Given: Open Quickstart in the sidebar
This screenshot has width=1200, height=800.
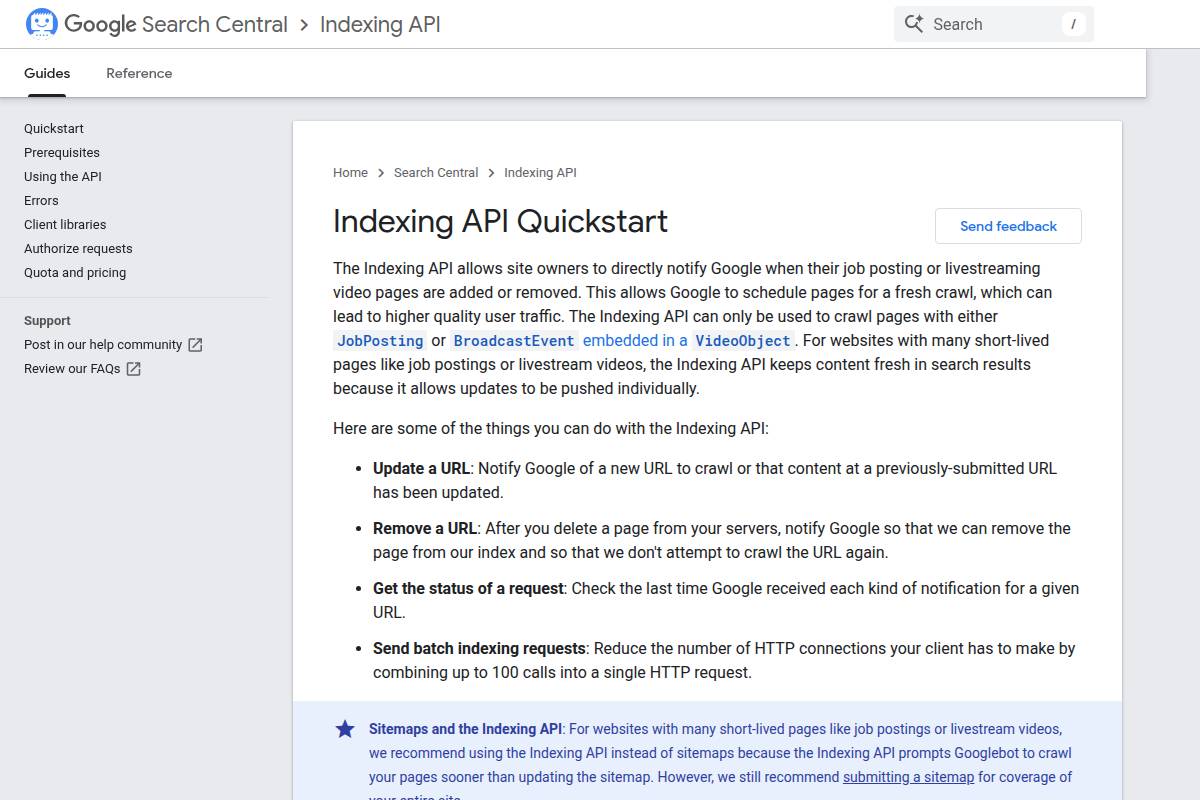Looking at the screenshot, I should point(54,128).
